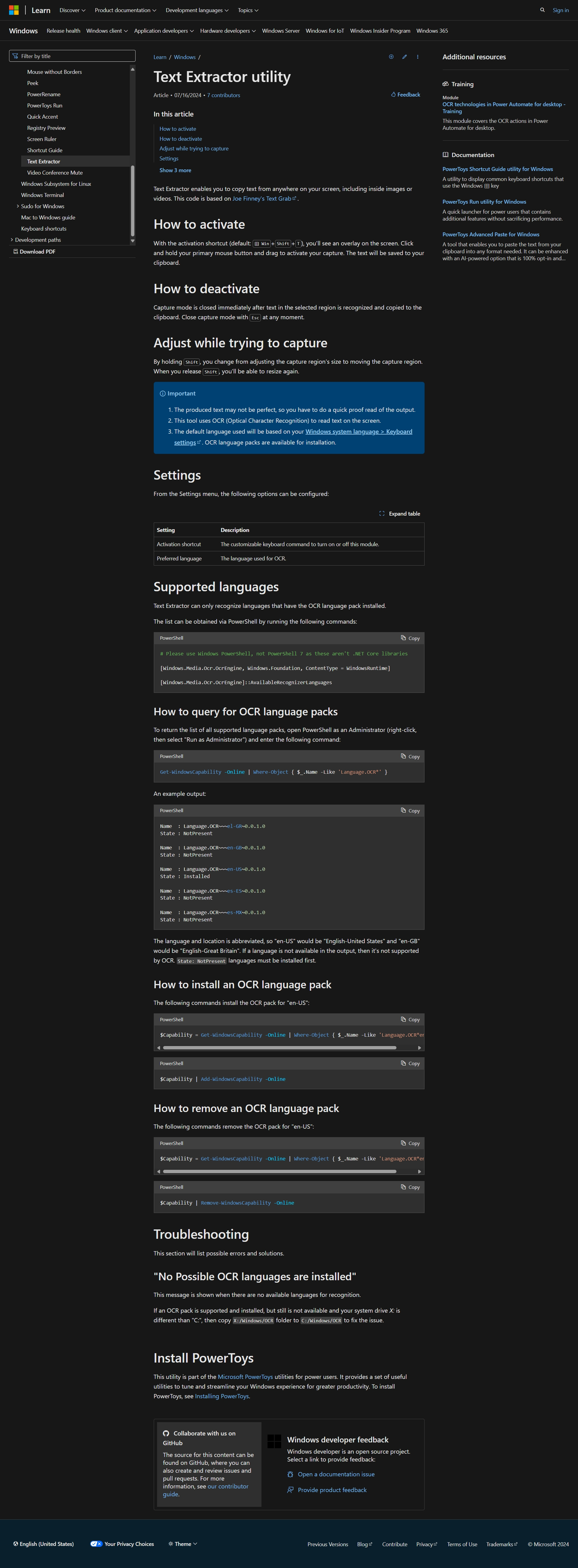Screen dimensions: 578x1568
Task: Copy the example output code block
Action: pos(411,811)
